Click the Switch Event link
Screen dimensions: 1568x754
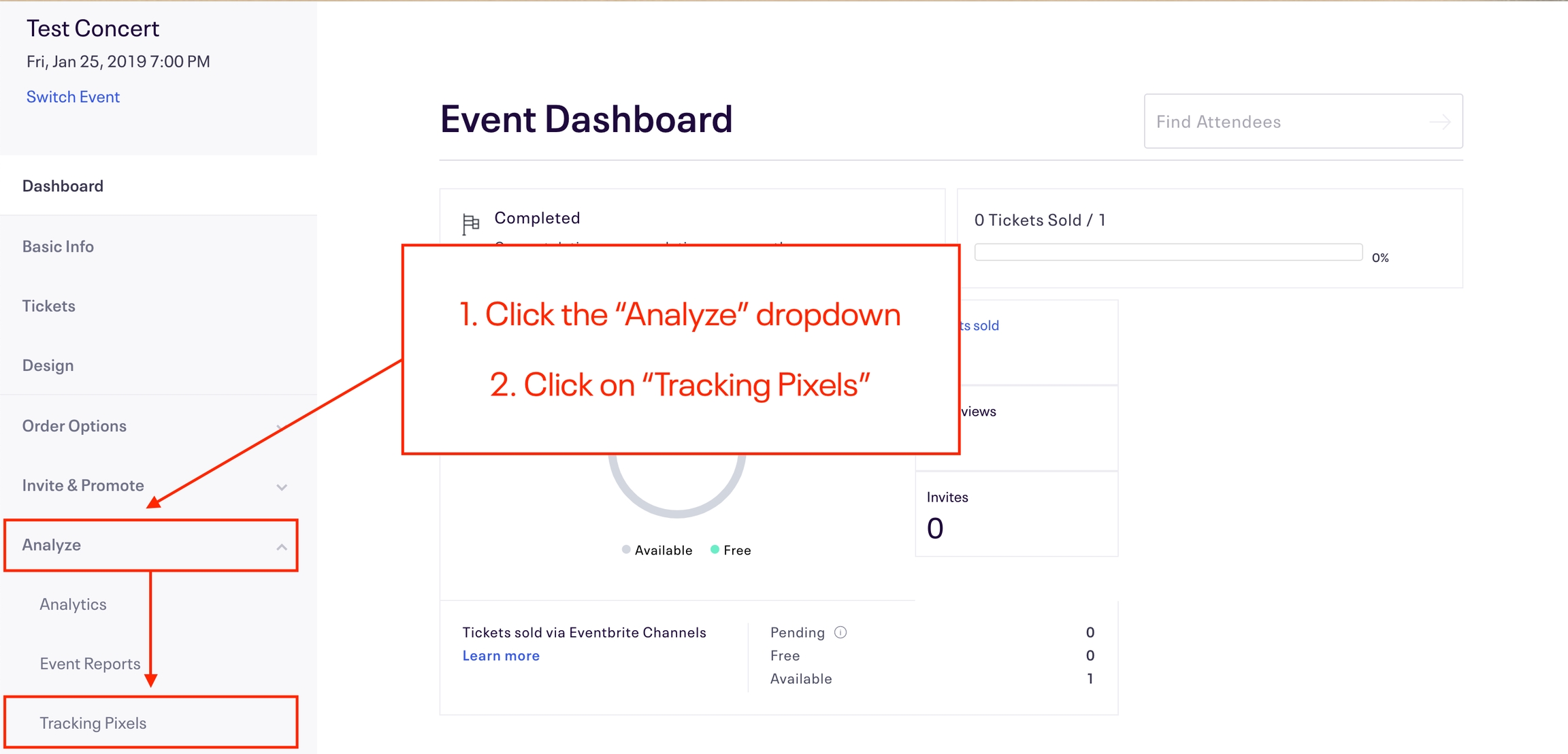pyautogui.click(x=73, y=97)
